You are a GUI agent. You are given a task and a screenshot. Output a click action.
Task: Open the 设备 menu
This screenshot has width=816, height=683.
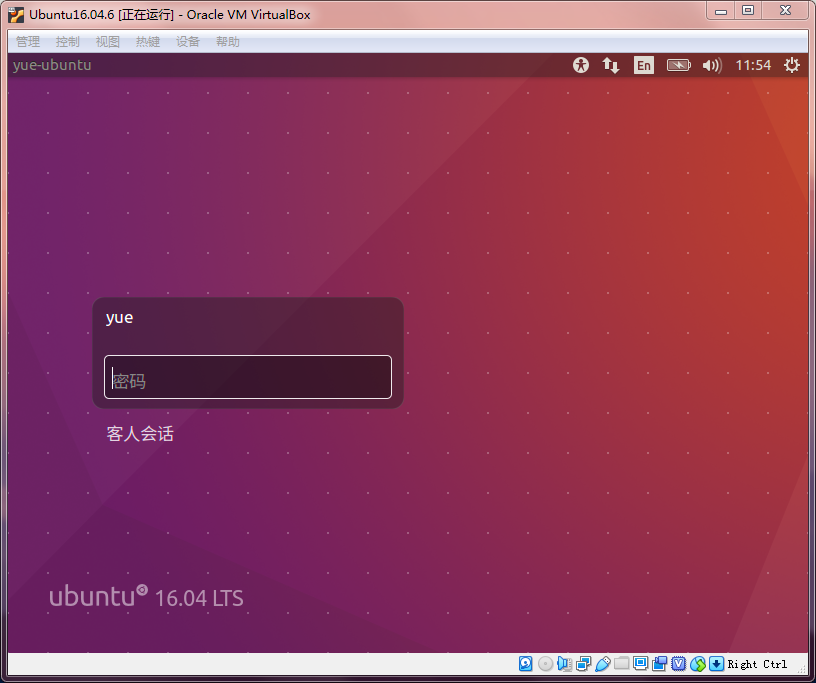click(x=188, y=42)
